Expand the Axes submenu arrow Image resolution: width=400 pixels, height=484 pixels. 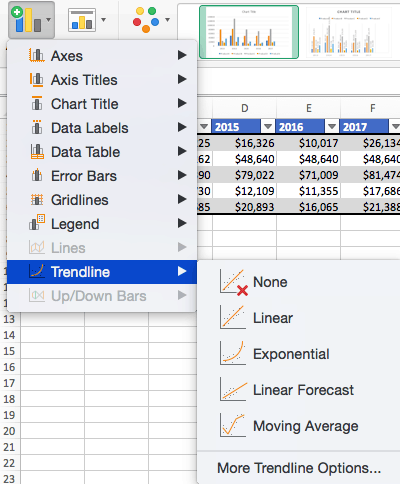point(182,55)
